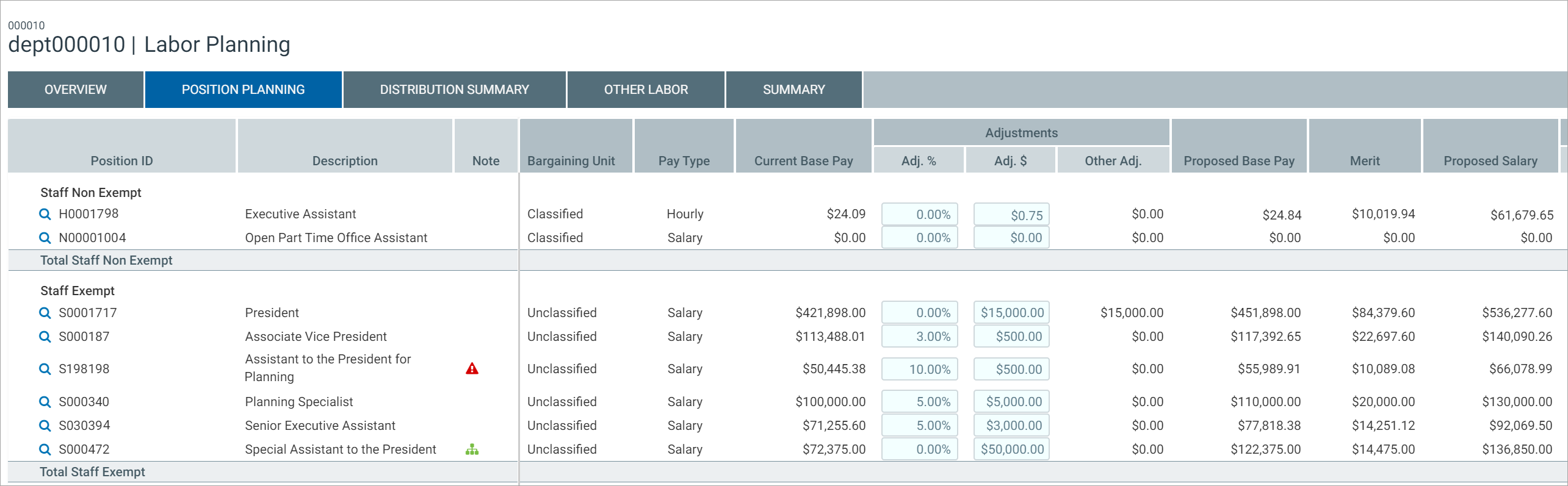Click magnifier icon for position H0001798
The width and height of the screenshot is (1568, 486).
tap(45, 214)
